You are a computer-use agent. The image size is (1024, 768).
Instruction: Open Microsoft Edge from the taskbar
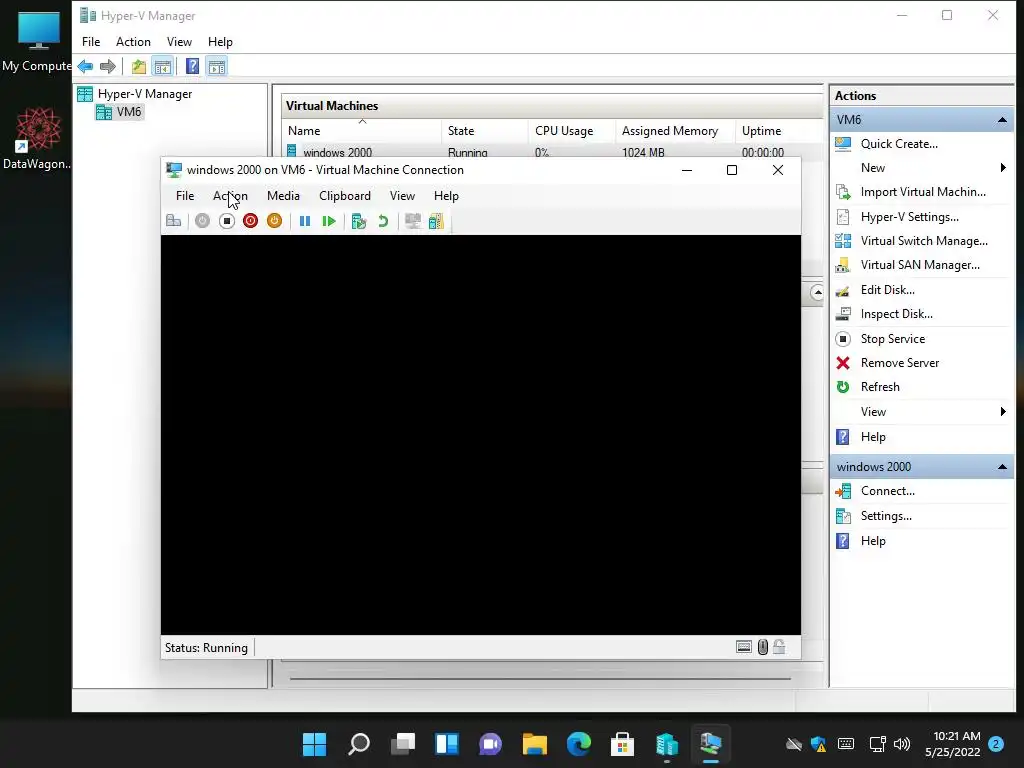coord(579,744)
